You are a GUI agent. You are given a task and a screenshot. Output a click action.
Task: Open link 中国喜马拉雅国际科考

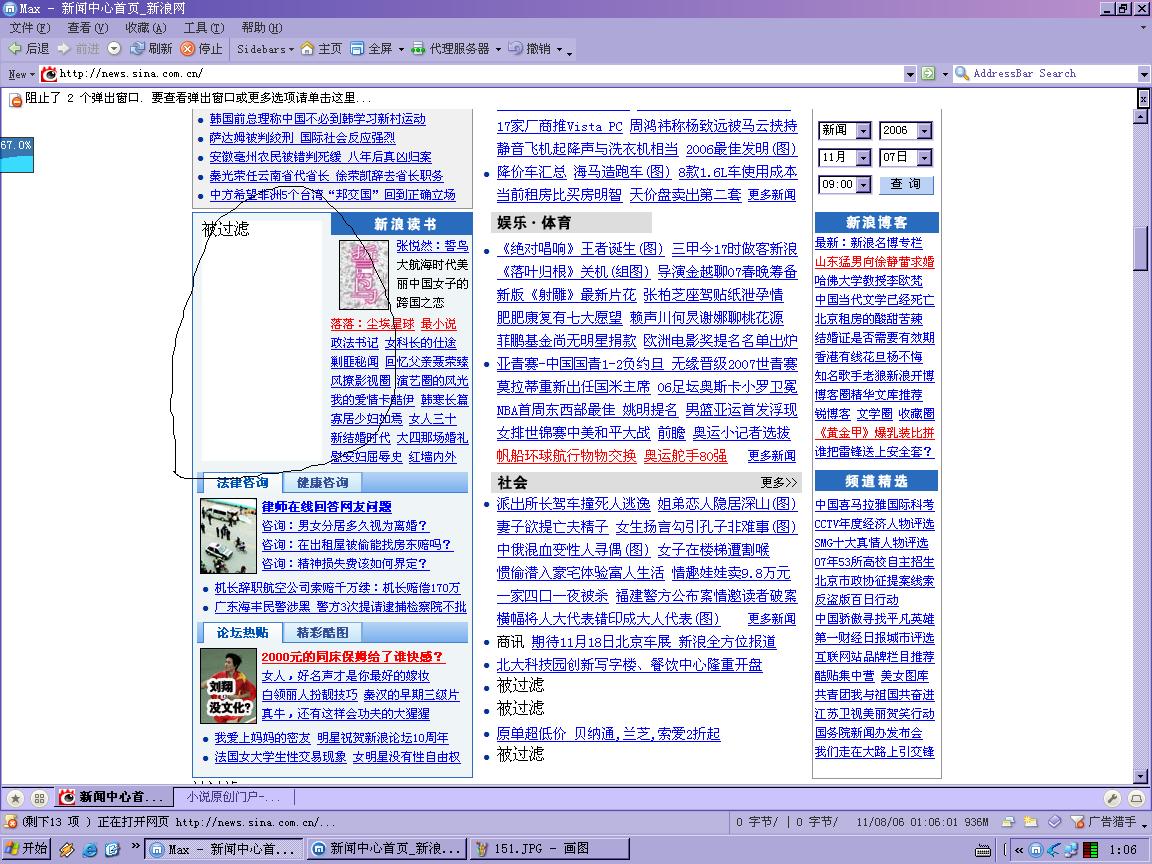click(874, 505)
